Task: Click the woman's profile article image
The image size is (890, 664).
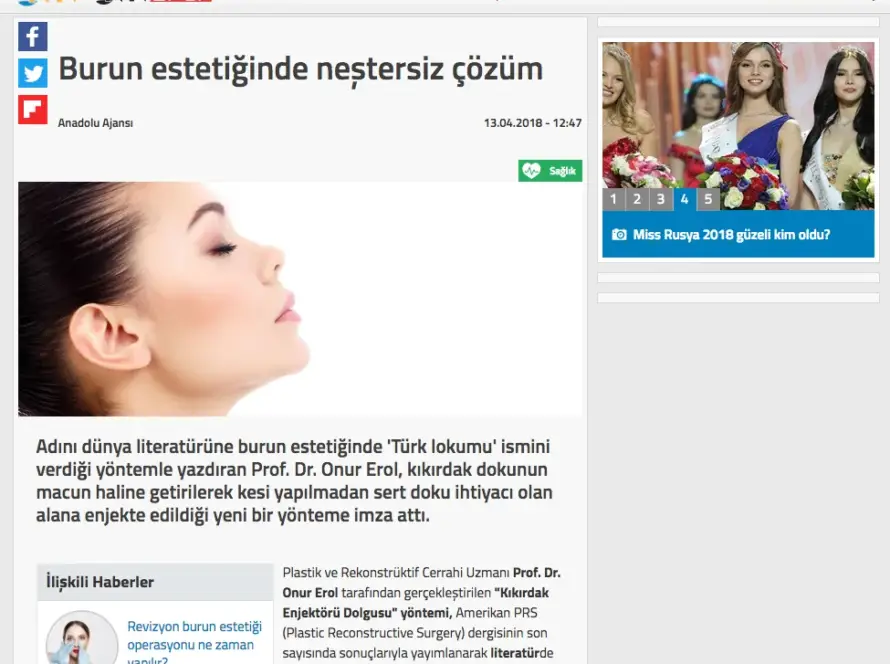Action: pyautogui.click(x=300, y=298)
